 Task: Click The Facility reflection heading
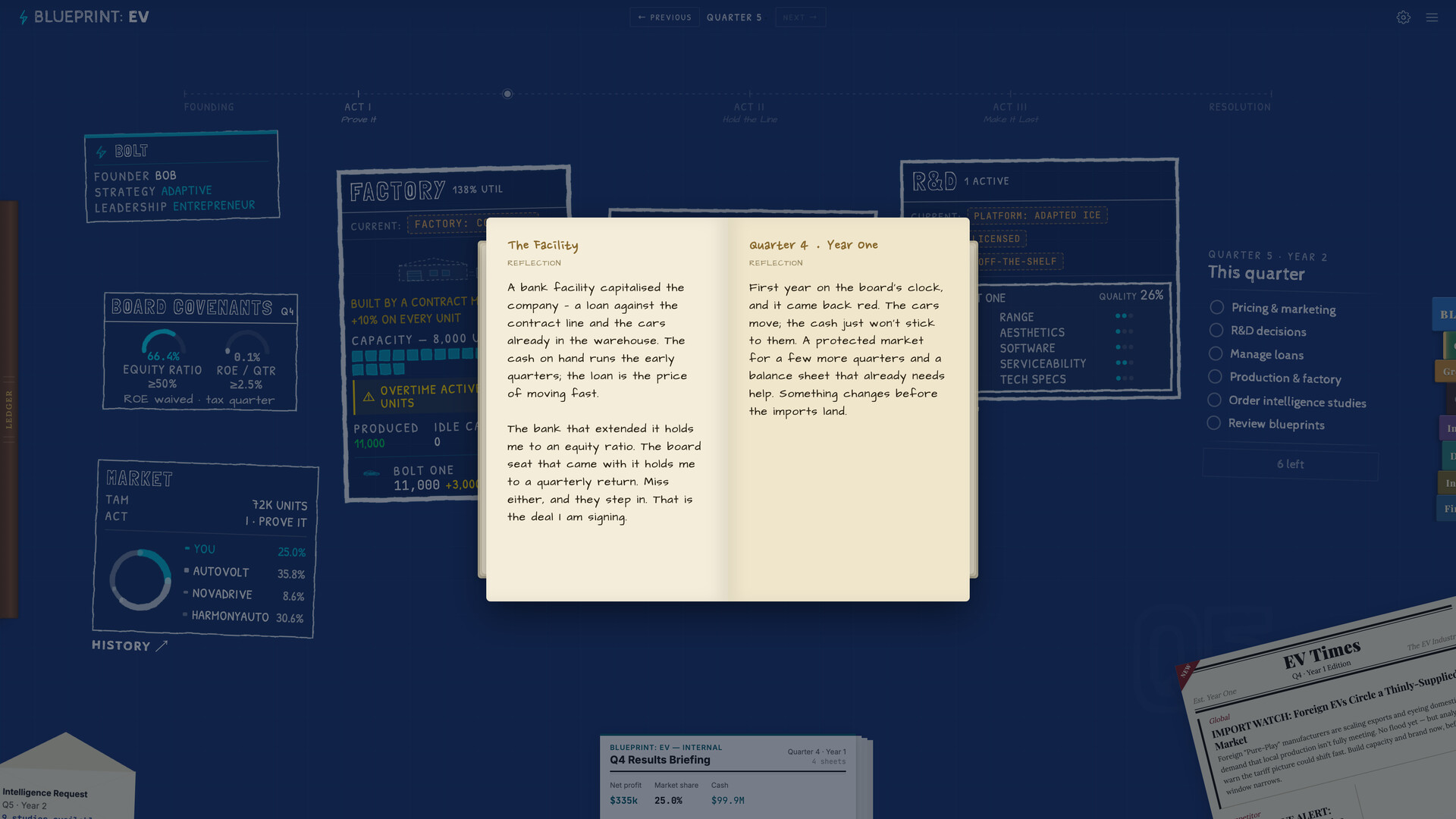pos(543,245)
